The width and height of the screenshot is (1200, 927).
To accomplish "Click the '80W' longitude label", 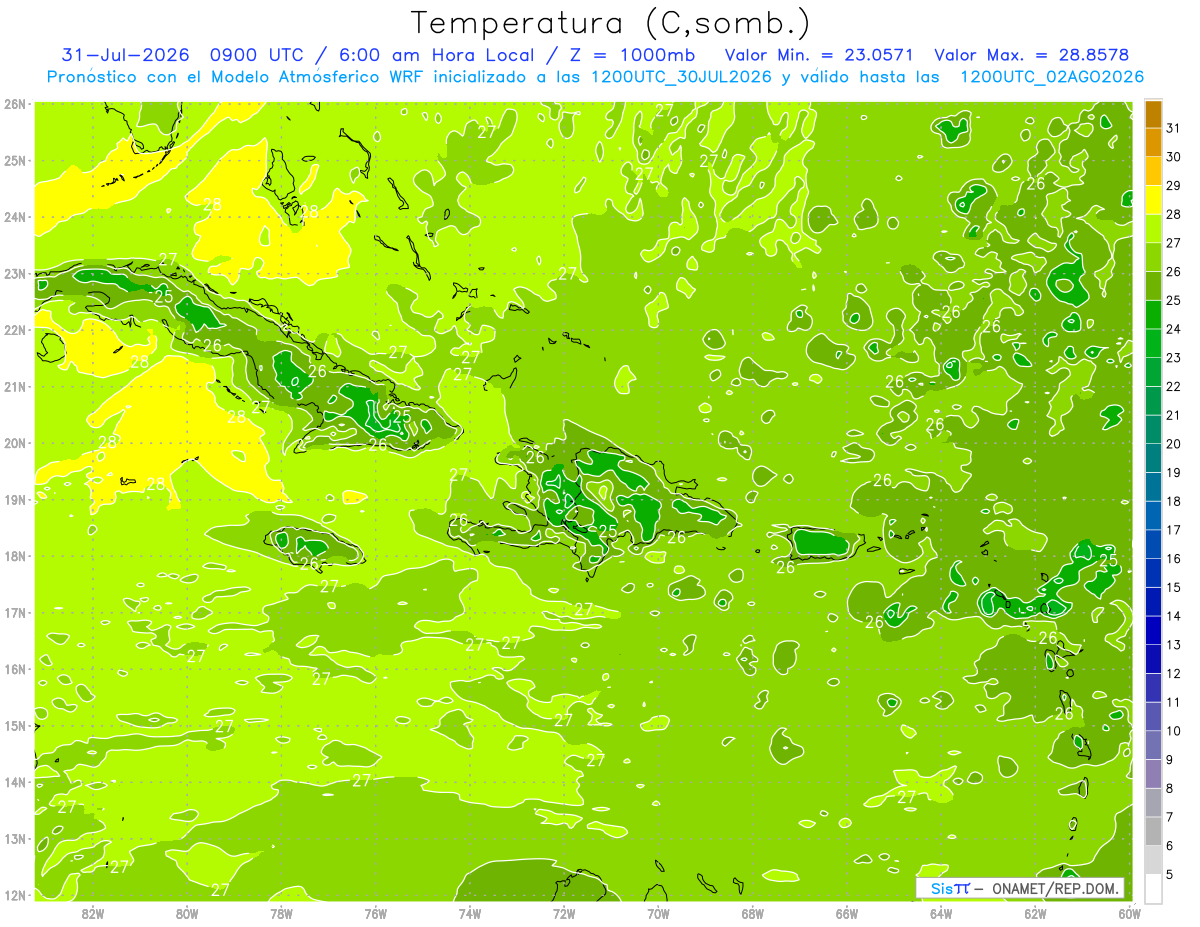I will (187, 913).
